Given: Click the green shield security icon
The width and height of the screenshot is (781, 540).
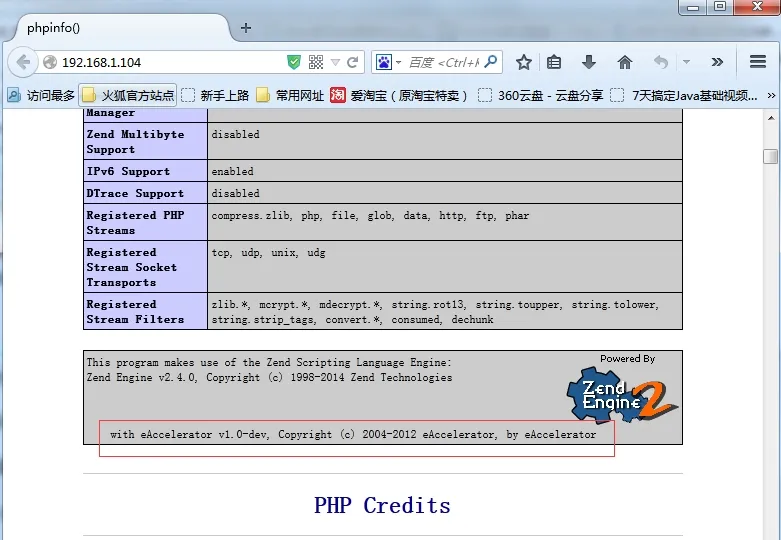Looking at the screenshot, I should click(x=294, y=62).
